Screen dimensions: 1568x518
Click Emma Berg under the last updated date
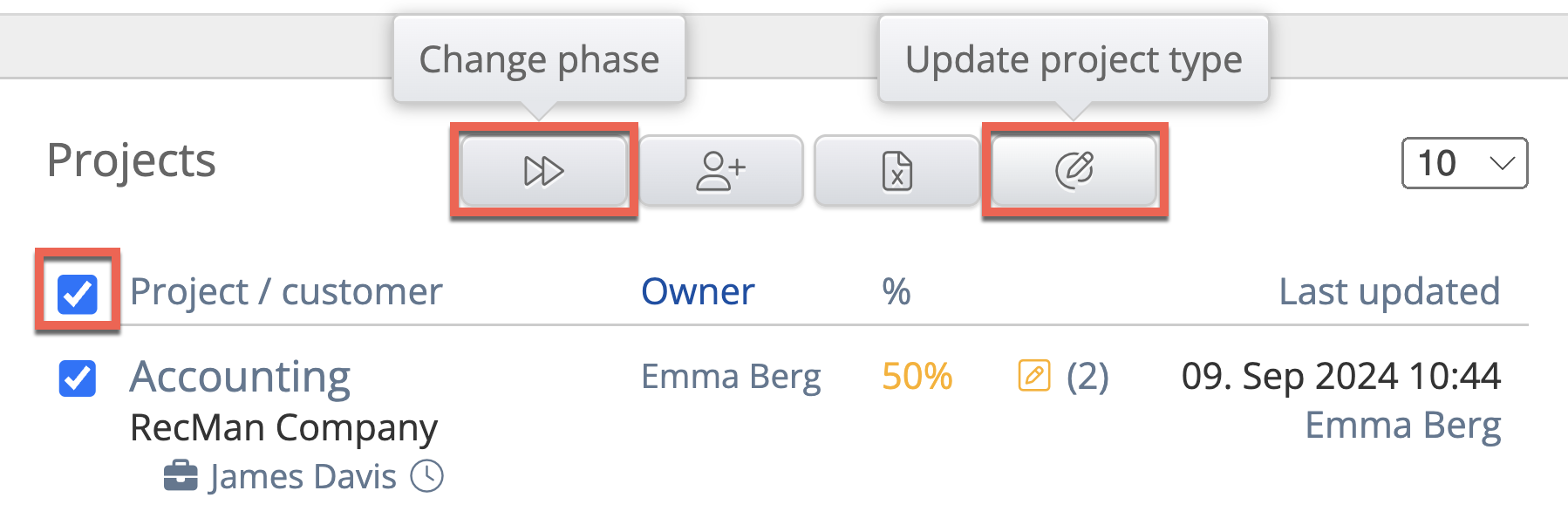1402,426
